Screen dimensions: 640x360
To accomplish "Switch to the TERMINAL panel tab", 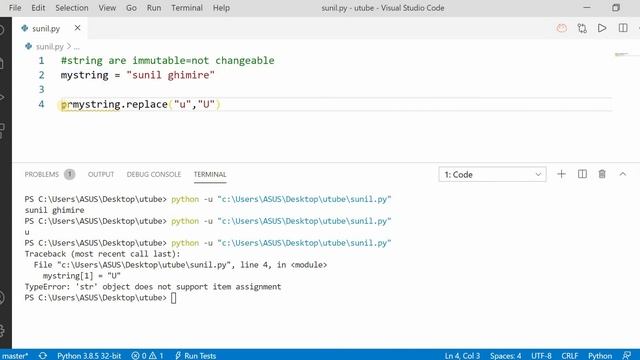I will point(210,174).
